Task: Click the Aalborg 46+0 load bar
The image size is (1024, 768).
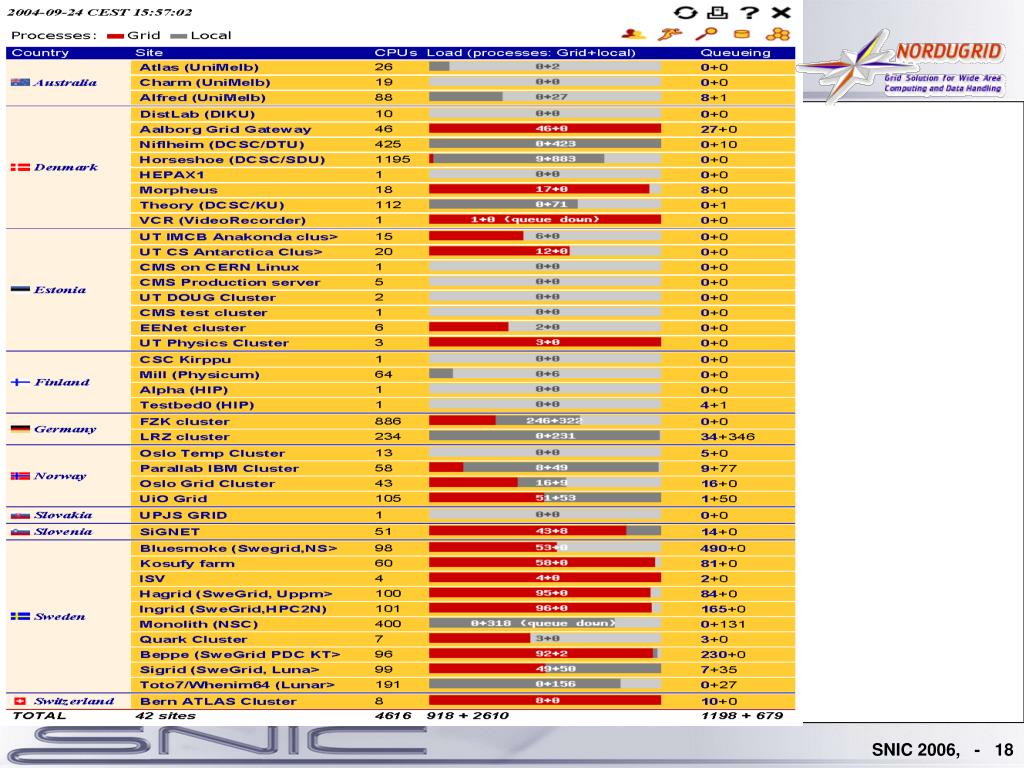Action: click(x=545, y=129)
